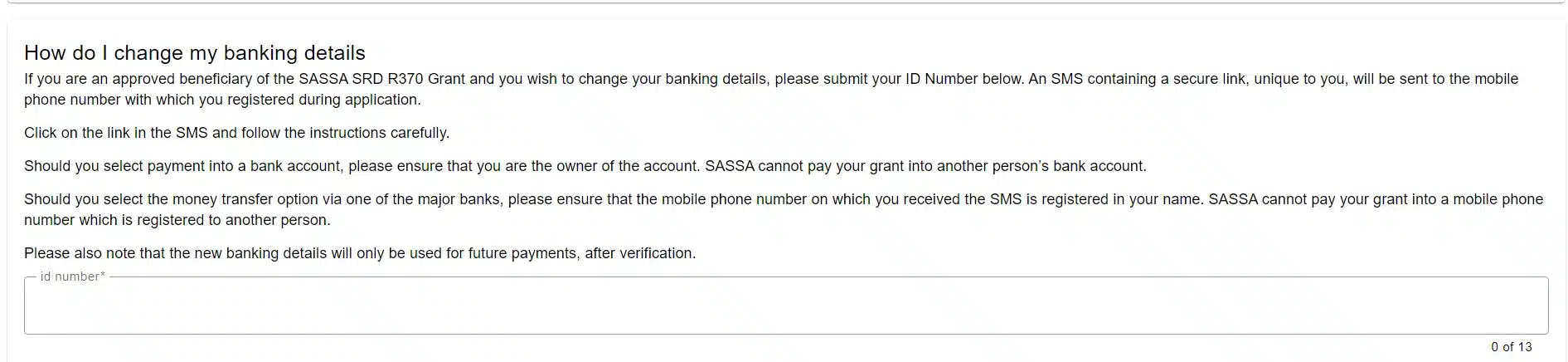This screenshot has height=362, width=1568.
Task: Click the words "major banks"
Action: (x=459, y=199)
